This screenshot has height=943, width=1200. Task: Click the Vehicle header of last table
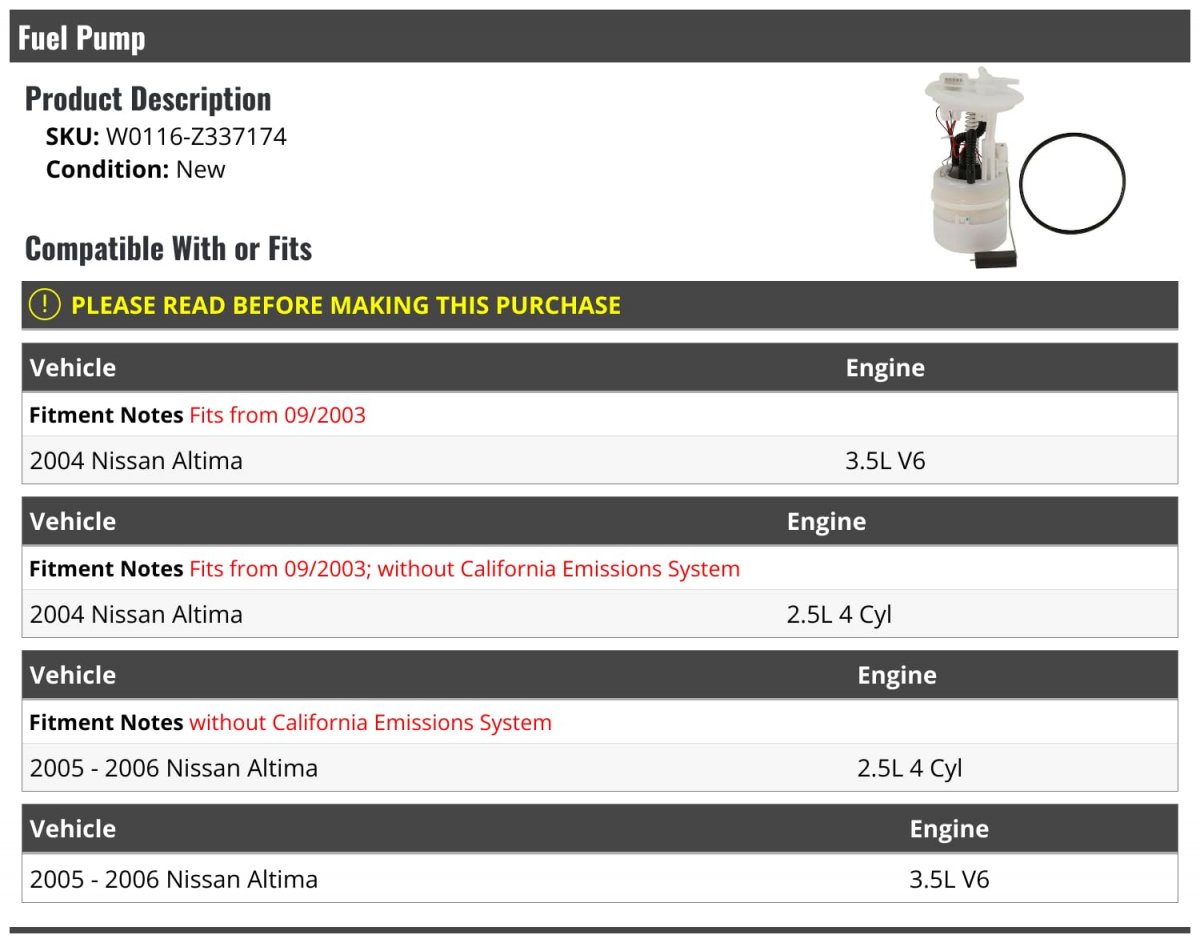[73, 828]
